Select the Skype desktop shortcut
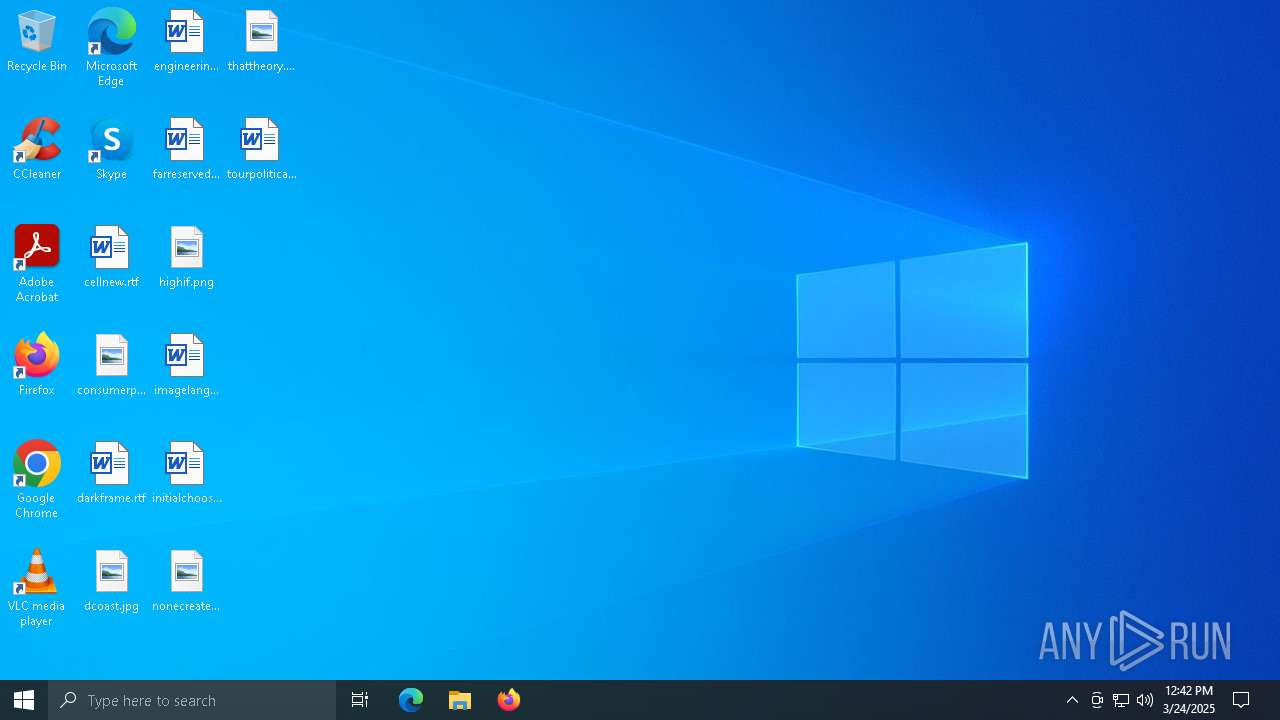Screen dimensions: 1280x720 [111, 150]
